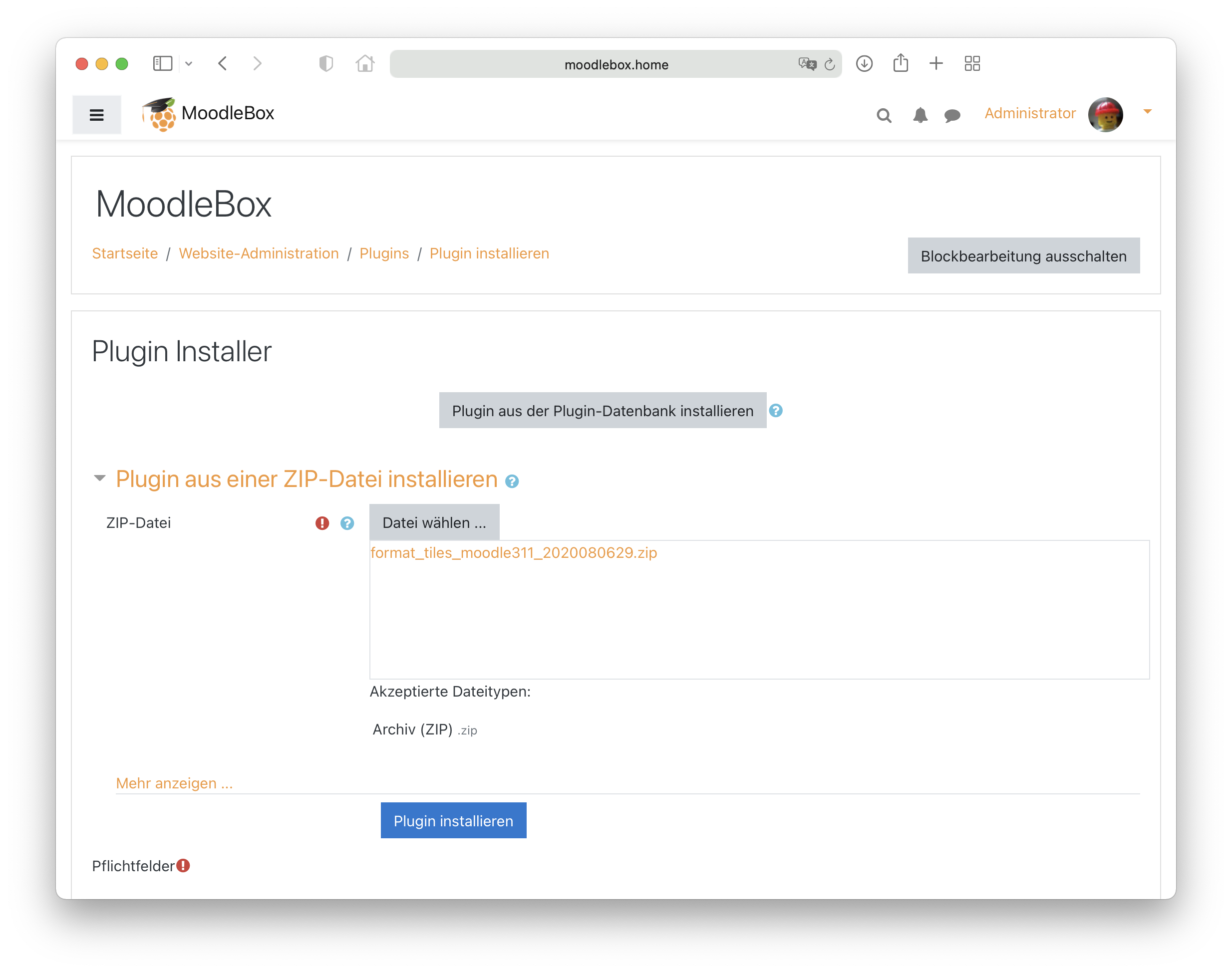Click Datei wählen button
Screen dimensions: 1232x973
[x=434, y=522]
